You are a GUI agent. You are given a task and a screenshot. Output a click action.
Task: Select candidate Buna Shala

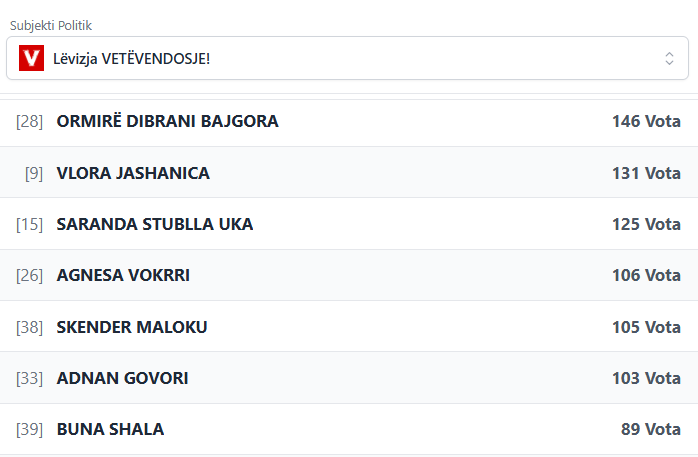(110, 429)
